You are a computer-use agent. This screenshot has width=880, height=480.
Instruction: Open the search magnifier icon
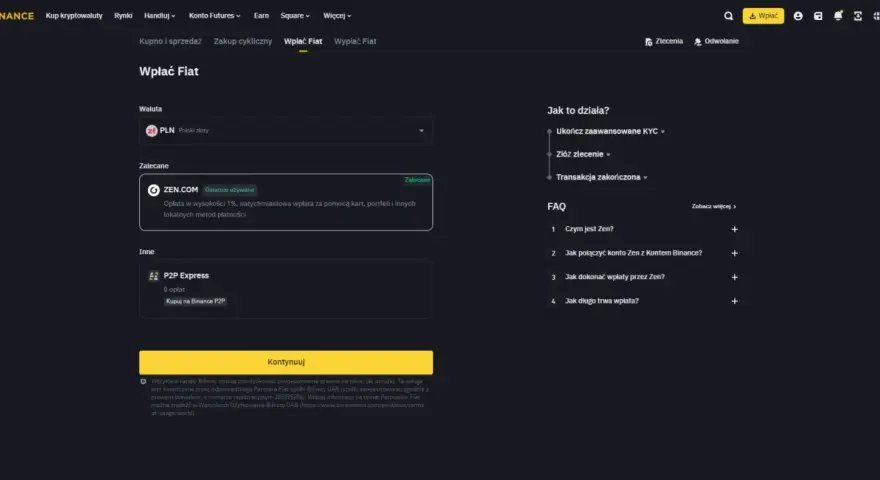(x=728, y=16)
